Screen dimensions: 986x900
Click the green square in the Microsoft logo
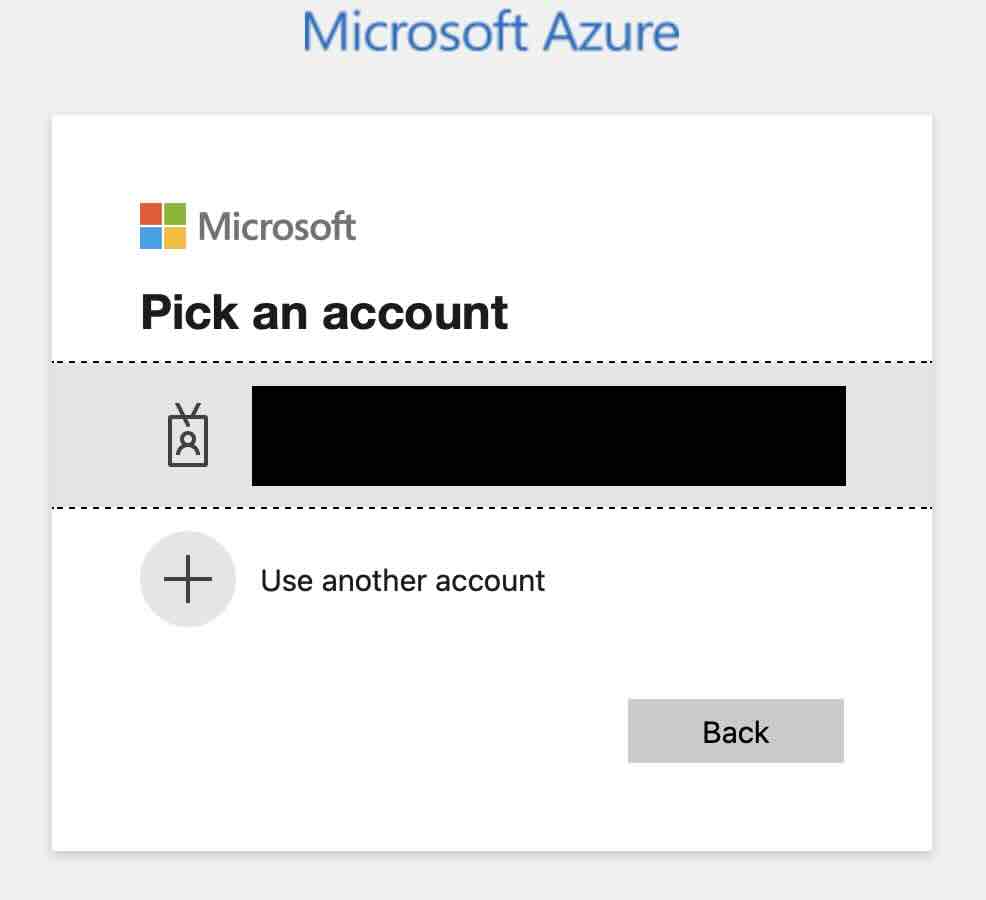176,212
